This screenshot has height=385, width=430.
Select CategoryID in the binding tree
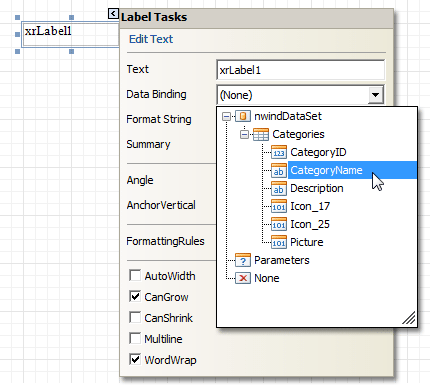click(318, 152)
